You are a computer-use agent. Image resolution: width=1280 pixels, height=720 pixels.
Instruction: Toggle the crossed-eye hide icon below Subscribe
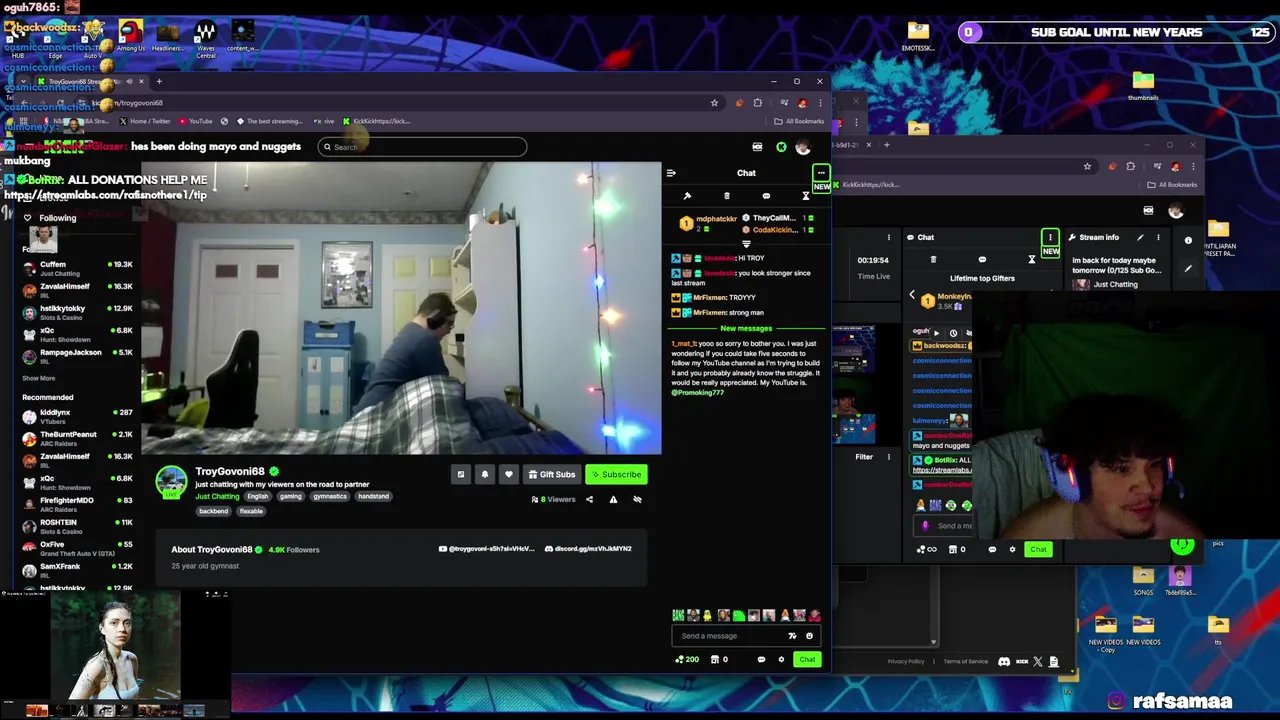click(637, 499)
